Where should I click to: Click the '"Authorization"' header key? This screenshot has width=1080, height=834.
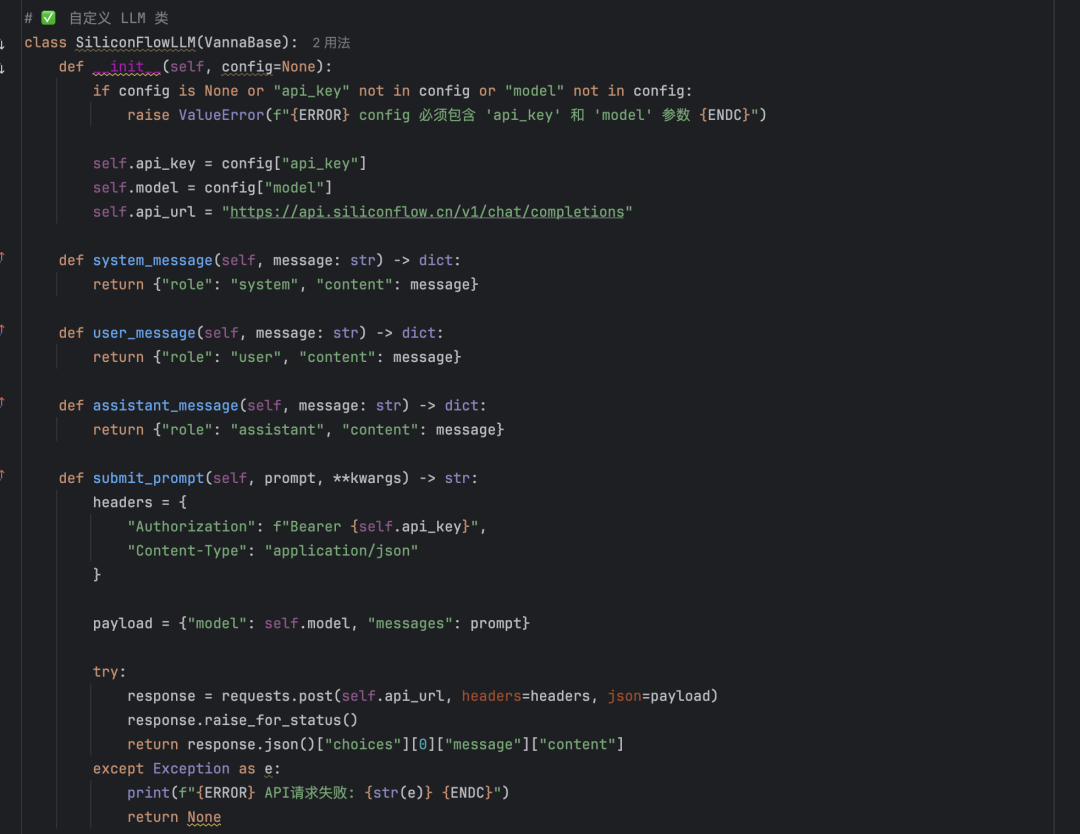tap(191, 527)
